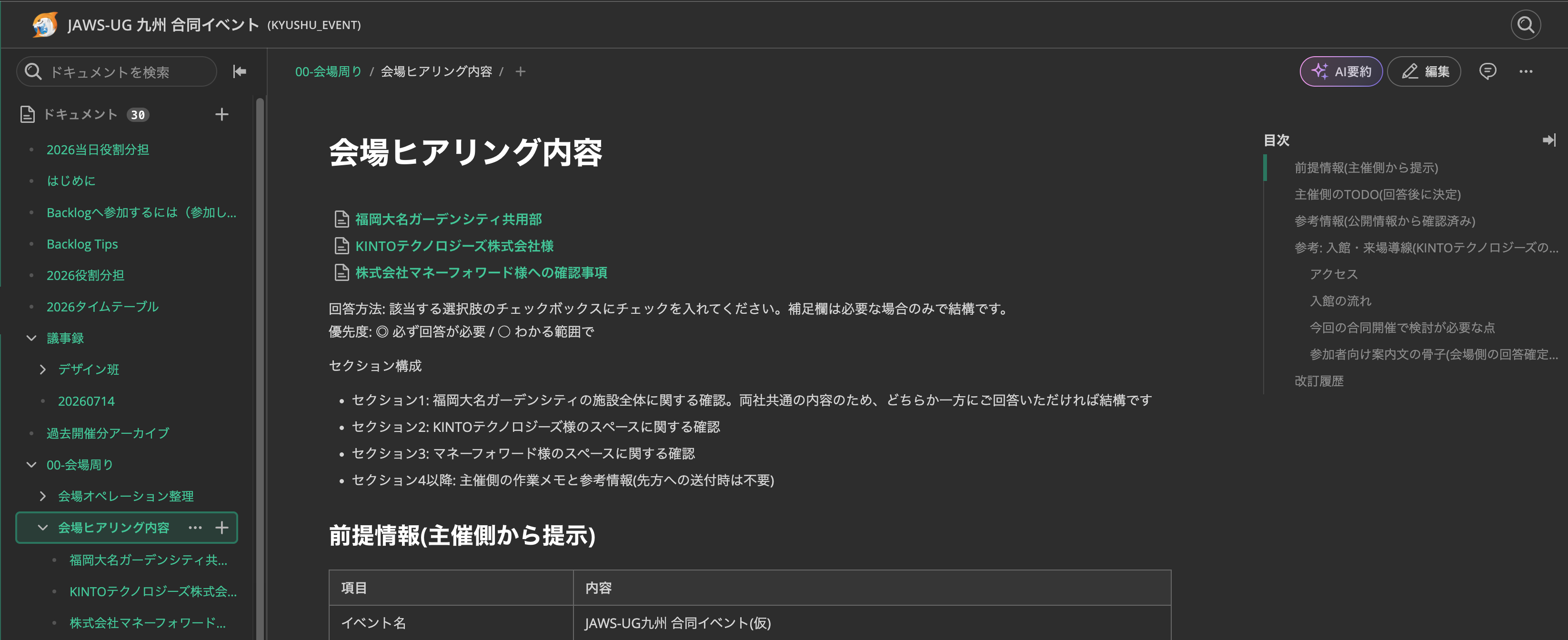This screenshot has width=1568, height=640.
Task: Open 株式会社マネーフォワード... in sidebar tree
Action: pyautogui.click(x=147, y=623)
